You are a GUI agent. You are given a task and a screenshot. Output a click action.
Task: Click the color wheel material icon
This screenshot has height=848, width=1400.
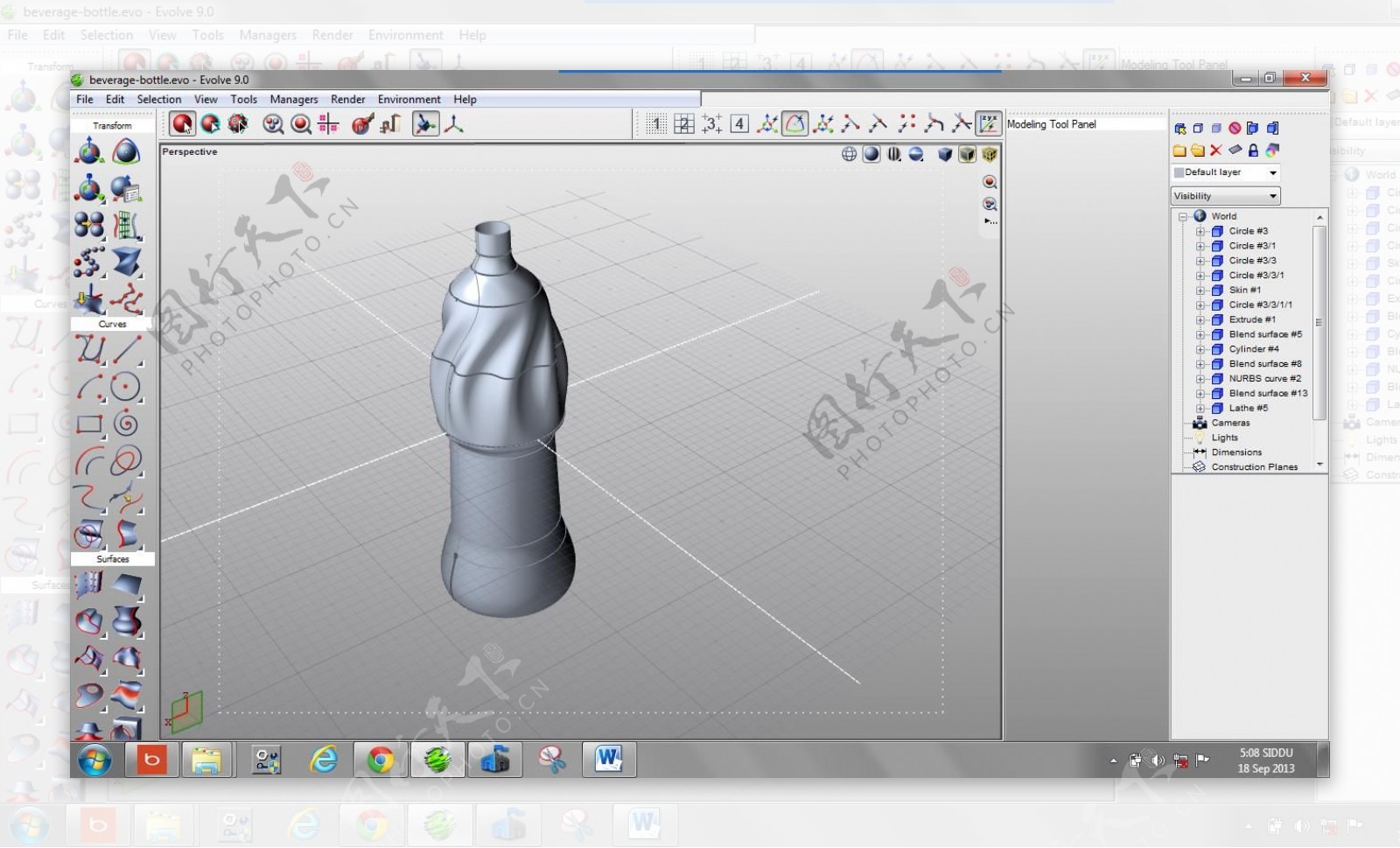click(1272, 151)
